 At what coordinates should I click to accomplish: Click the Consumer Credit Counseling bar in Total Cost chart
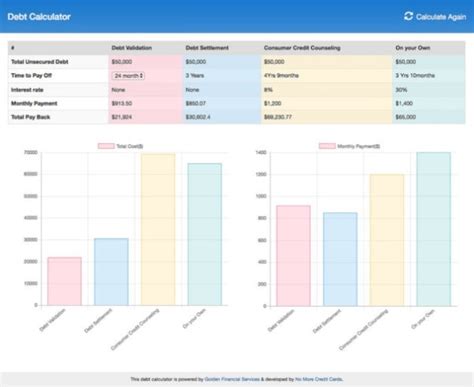click(x=158, y=229)
